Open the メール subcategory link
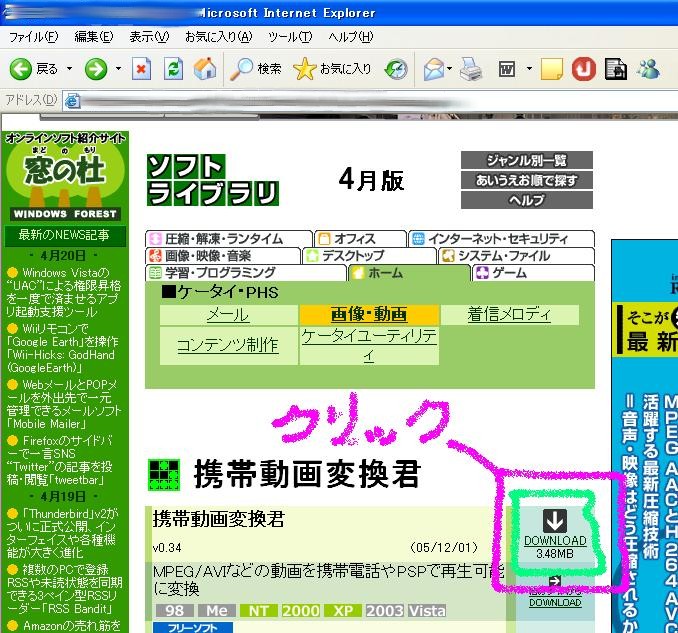Screen dimensions: 678x633 point(228,315)
